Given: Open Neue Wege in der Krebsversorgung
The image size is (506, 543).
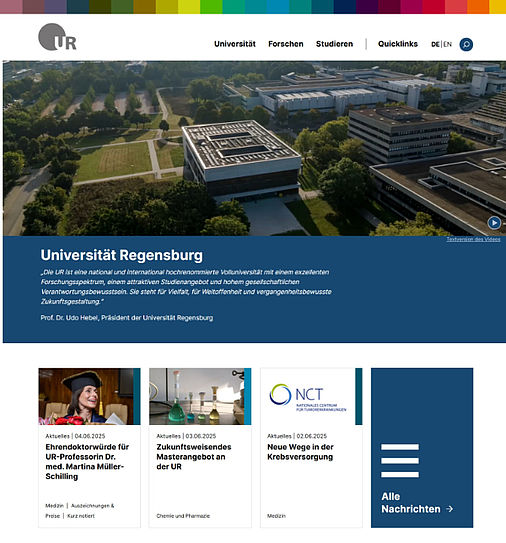Looking at the screenshot, I should pyautogui.click(x=300, y=452).
